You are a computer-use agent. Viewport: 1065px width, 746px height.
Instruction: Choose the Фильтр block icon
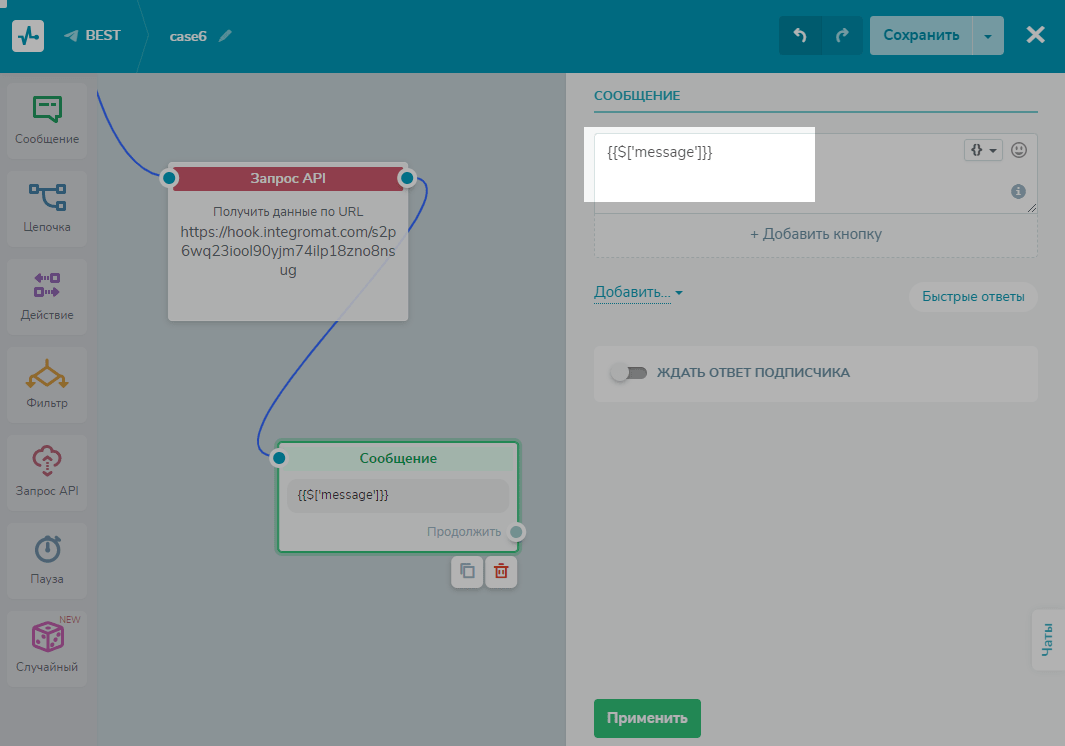click(47, 384)
